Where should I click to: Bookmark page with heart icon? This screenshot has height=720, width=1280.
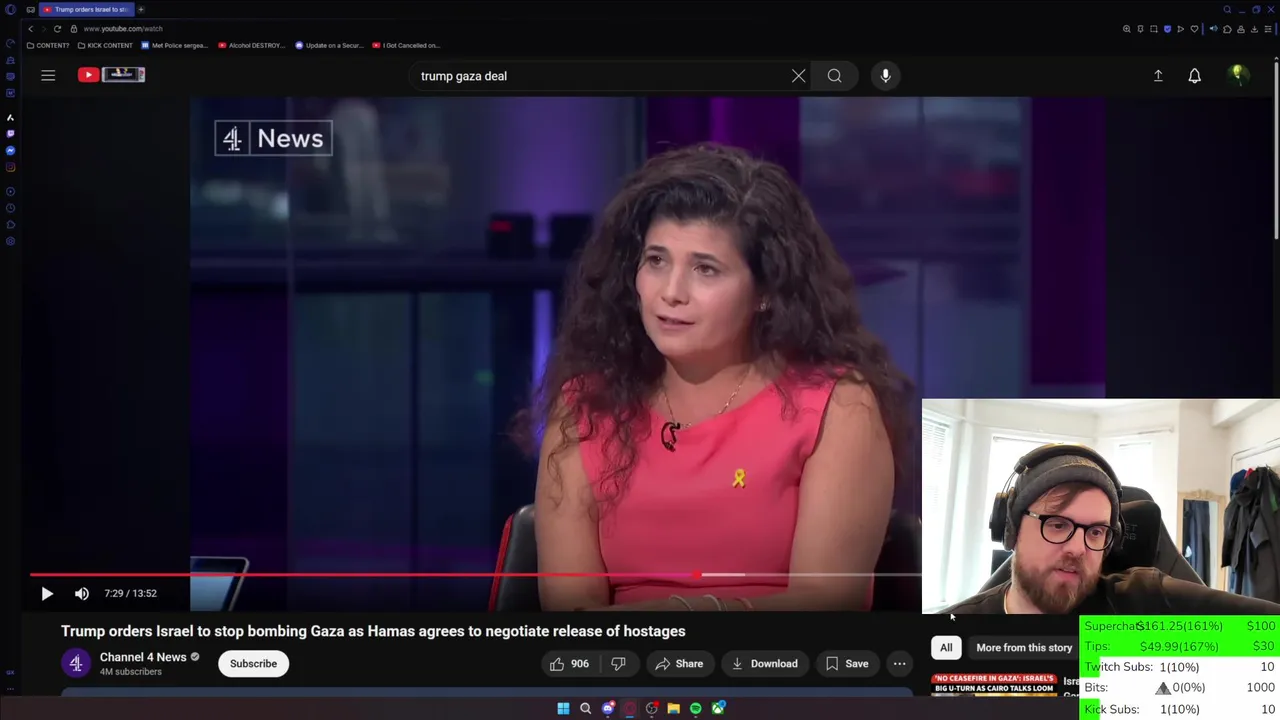tap(1194, 29)
